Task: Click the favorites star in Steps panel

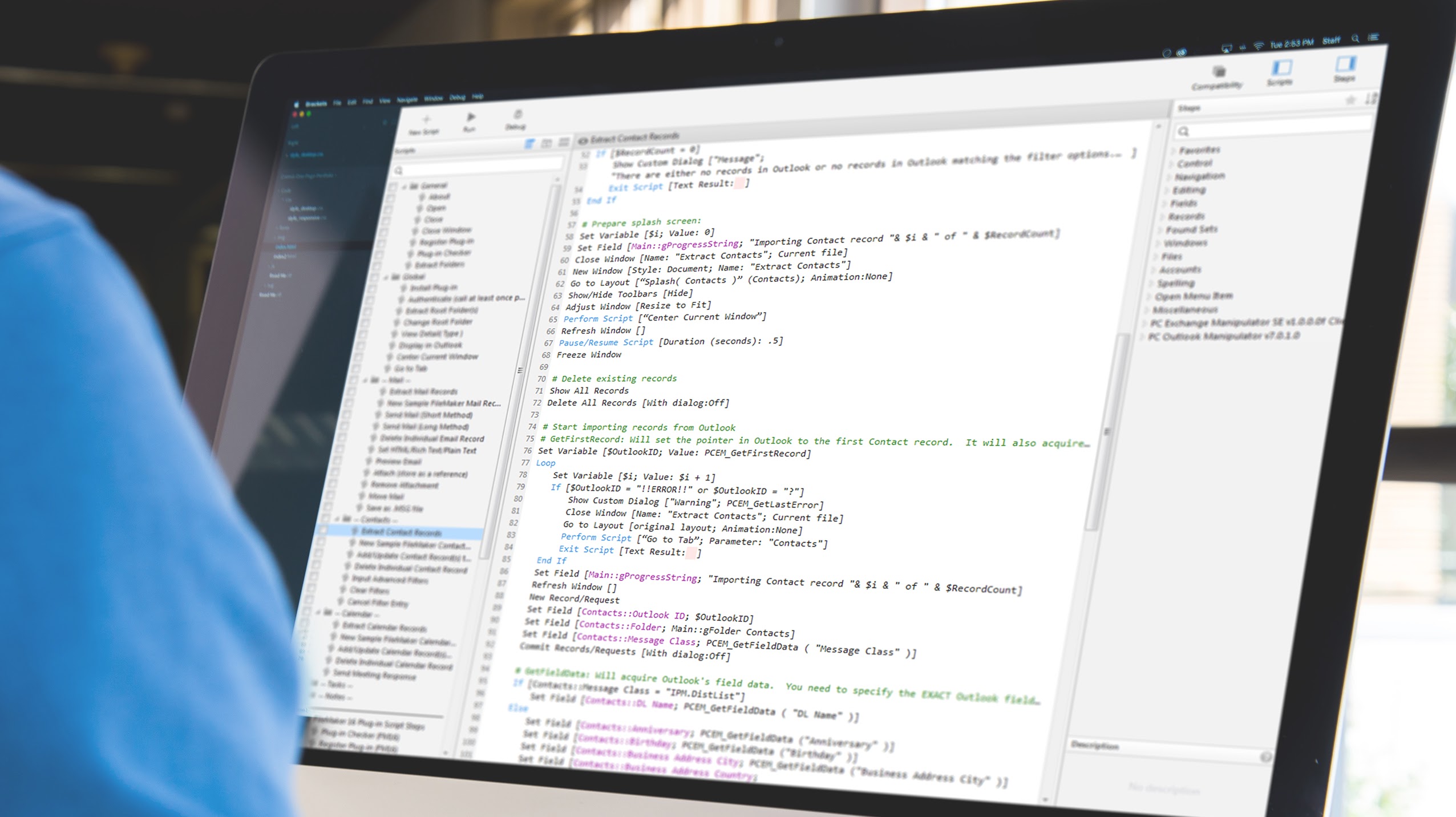Action: tap(1350, 100)
